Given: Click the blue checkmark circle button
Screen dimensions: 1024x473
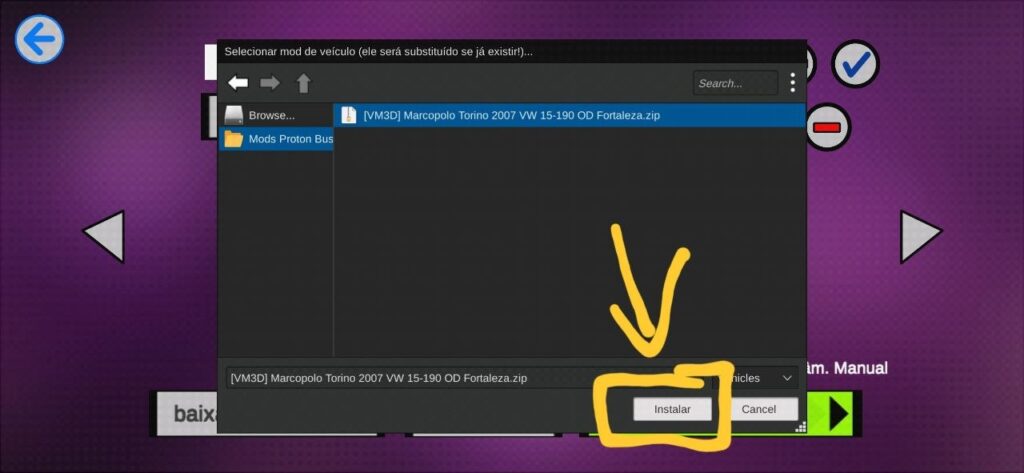Looking at the screenshot, I should tap(855, 65).
